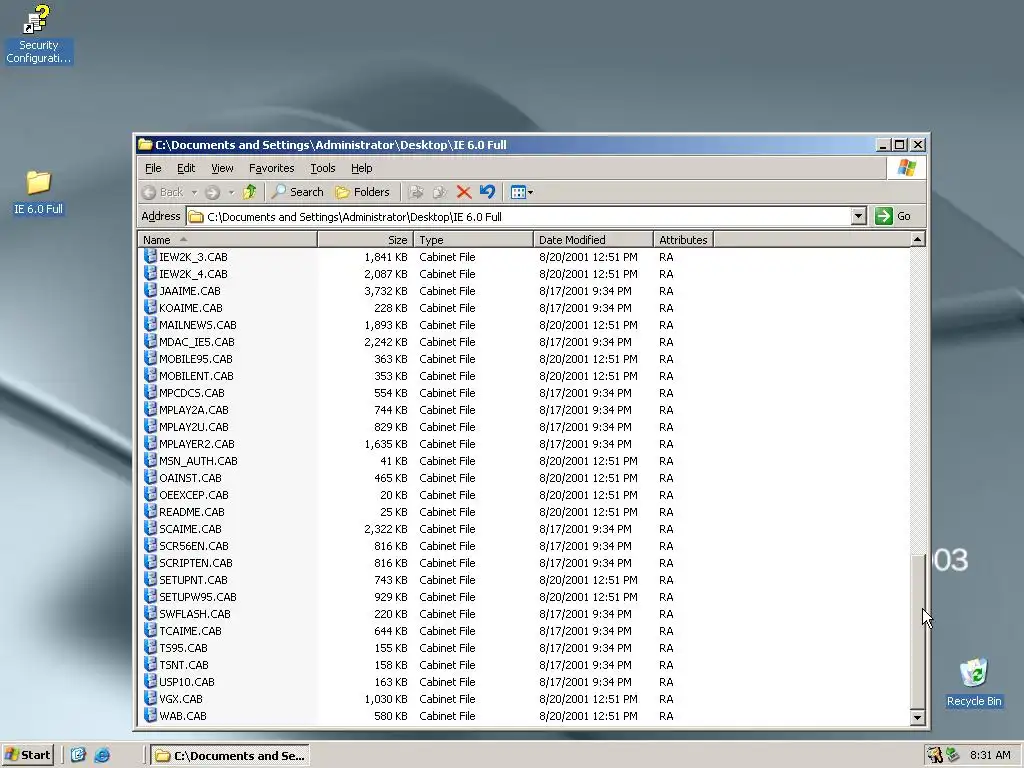1024x768 pixels.
Task: Open the Tools menu
Action: [x=323, y=168]
